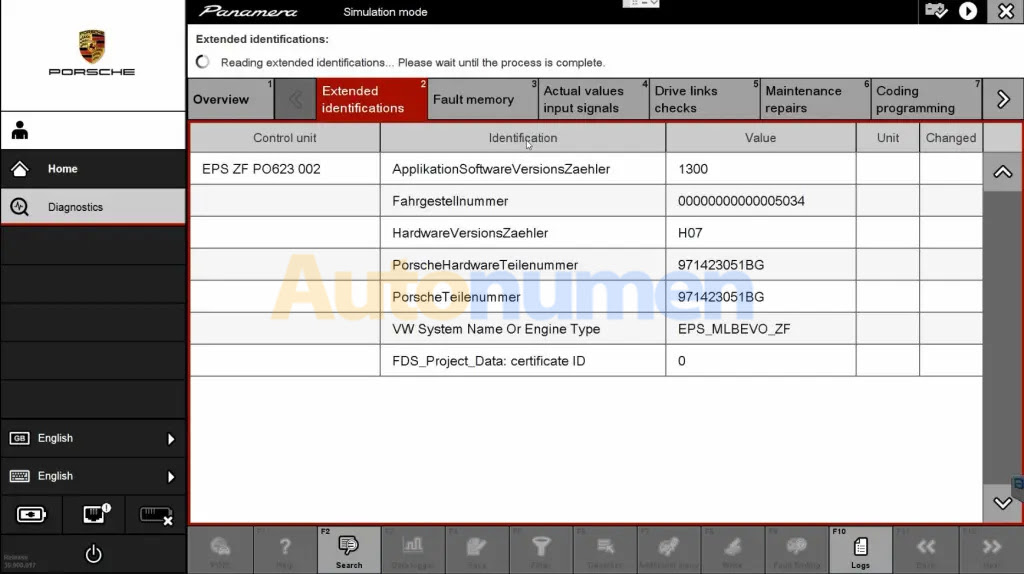Go to Home in the sidebar
This screenshot has height=574, width=1024.
(92, 169)
